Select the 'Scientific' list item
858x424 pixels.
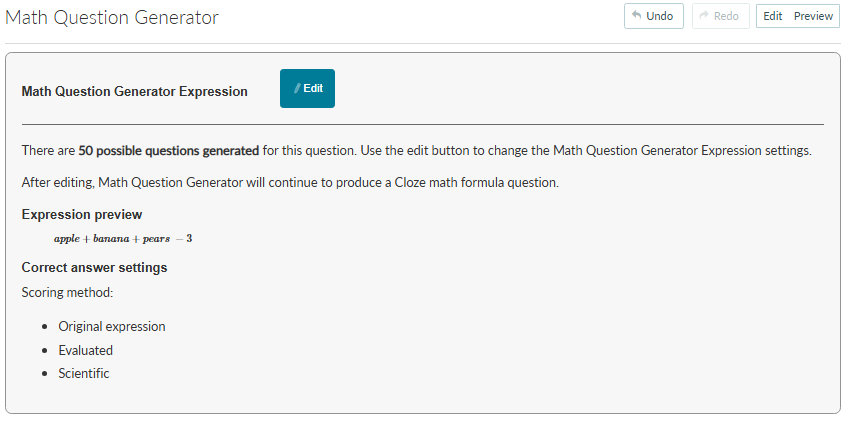point(84,373)
